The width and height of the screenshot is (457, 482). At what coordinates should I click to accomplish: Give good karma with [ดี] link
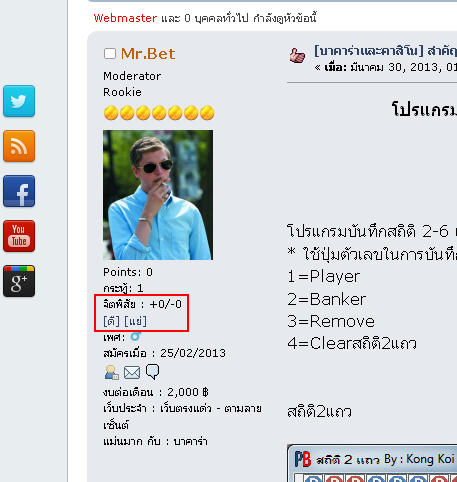(x=111, y=321)
